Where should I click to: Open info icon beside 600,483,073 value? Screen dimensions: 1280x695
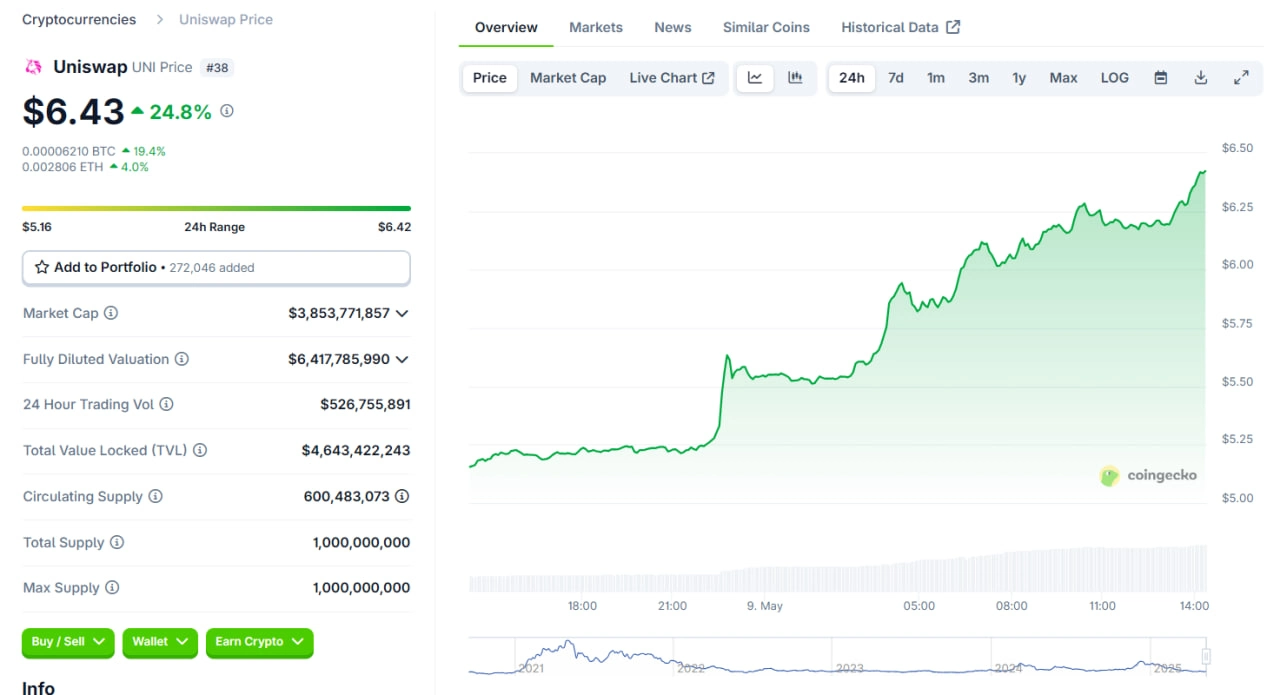pos(402,496)
